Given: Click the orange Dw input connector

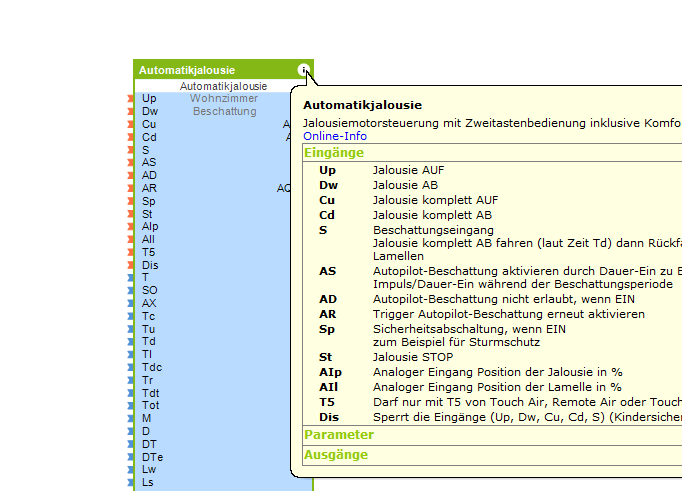Looking at the screenshot, I should pos(131,111).
